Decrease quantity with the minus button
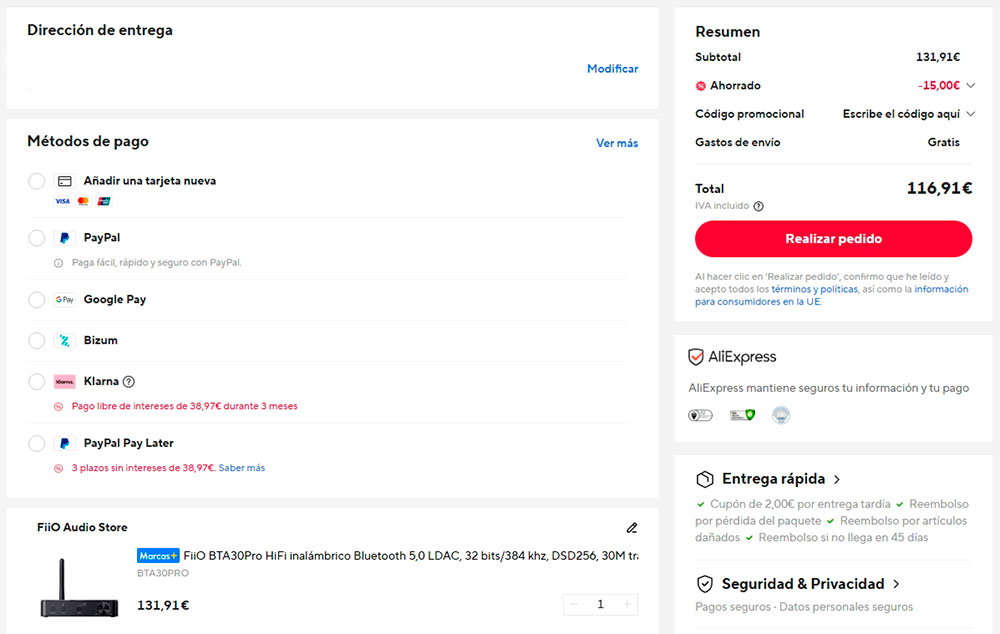 [x=574, y=605]
